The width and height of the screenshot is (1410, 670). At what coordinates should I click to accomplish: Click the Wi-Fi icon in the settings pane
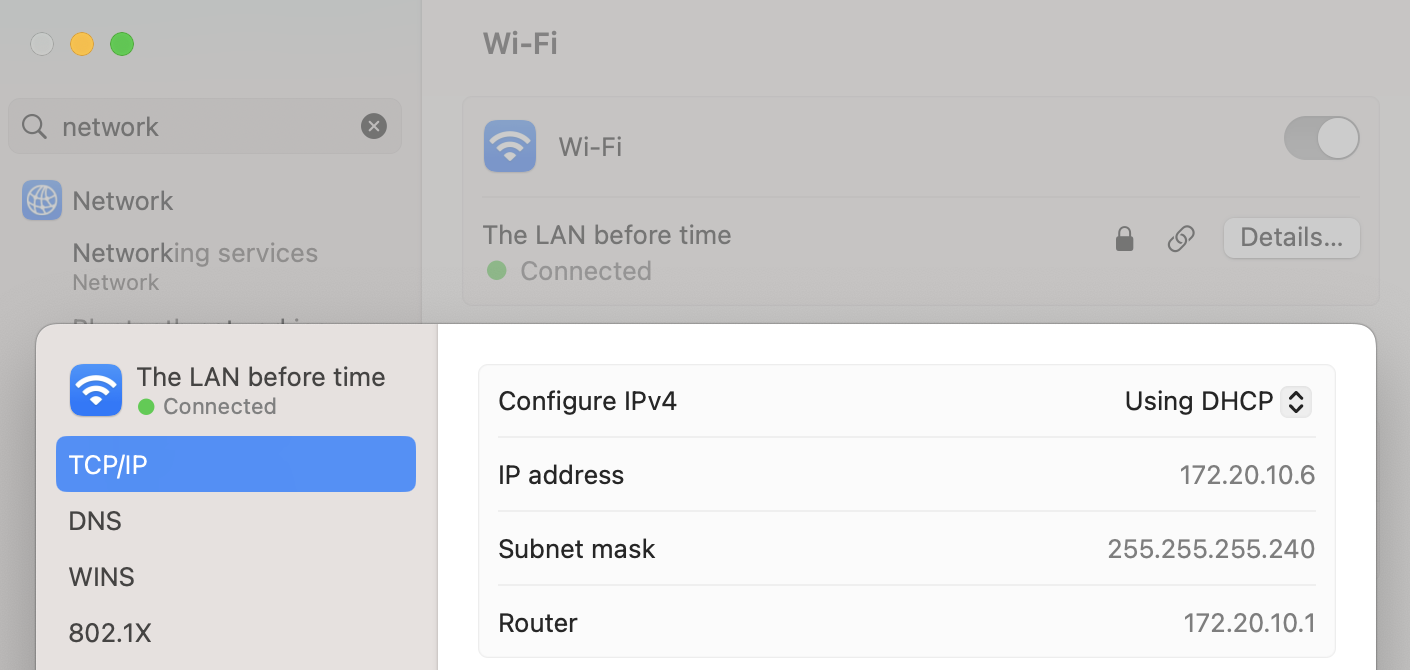[510, 146]
